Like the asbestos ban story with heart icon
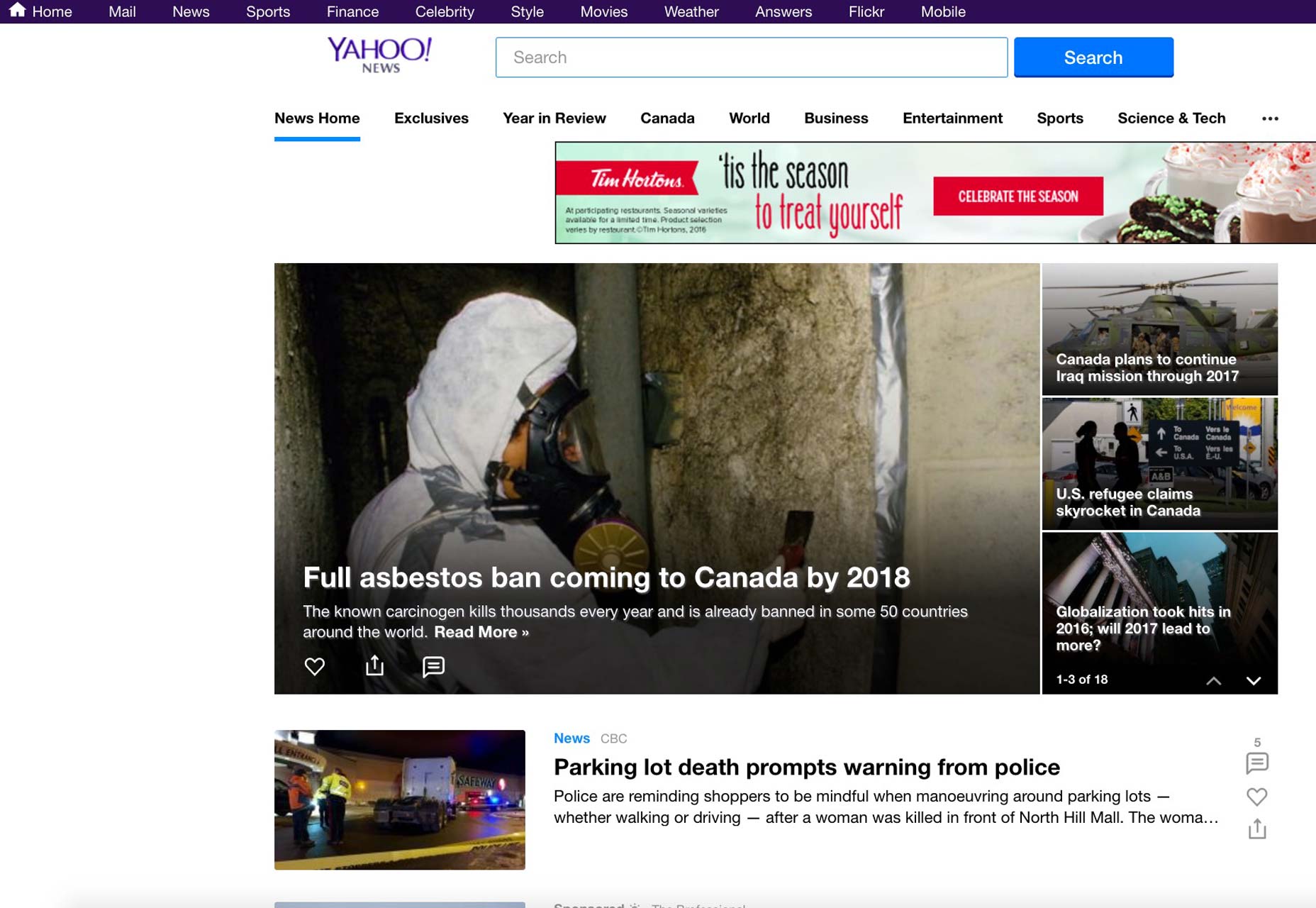Screen dimensions: 1316x908 (x=314, y=666)
